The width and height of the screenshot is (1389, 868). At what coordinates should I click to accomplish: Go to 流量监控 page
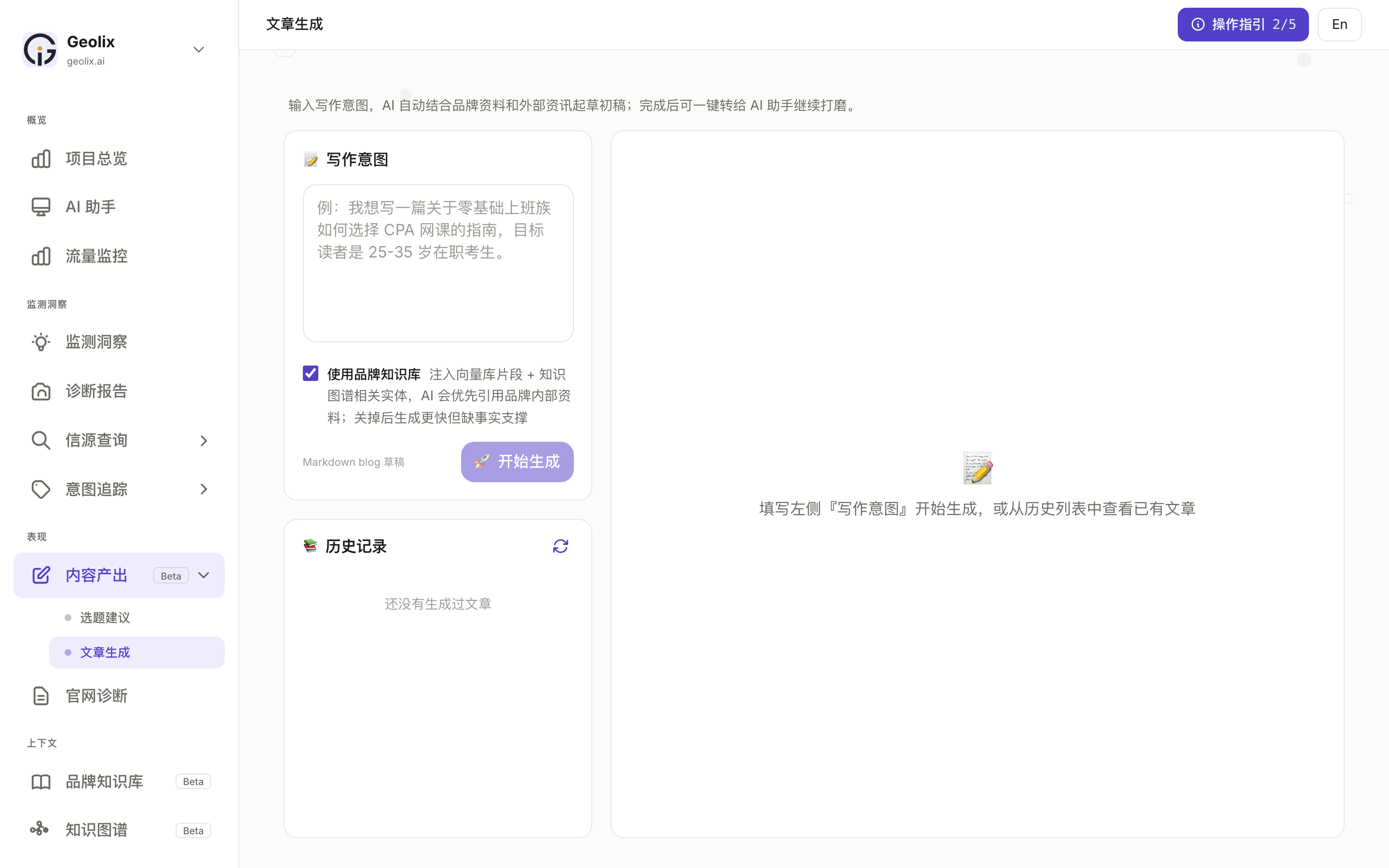click(x=120, y=256)
